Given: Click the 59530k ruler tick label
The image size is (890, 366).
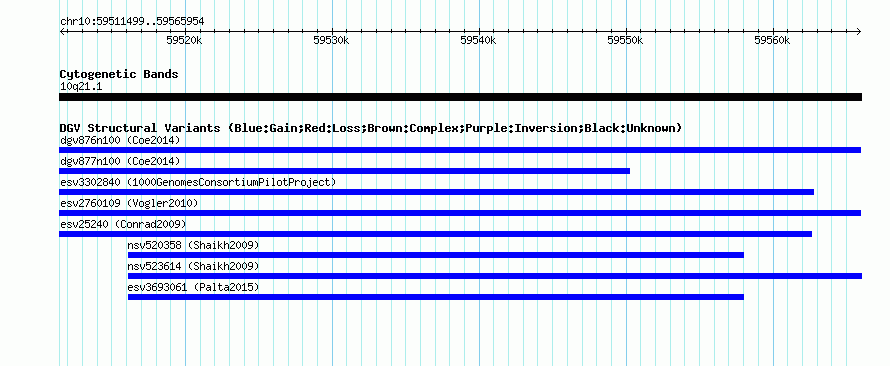Looking at the screenshot, I should 332,40.
